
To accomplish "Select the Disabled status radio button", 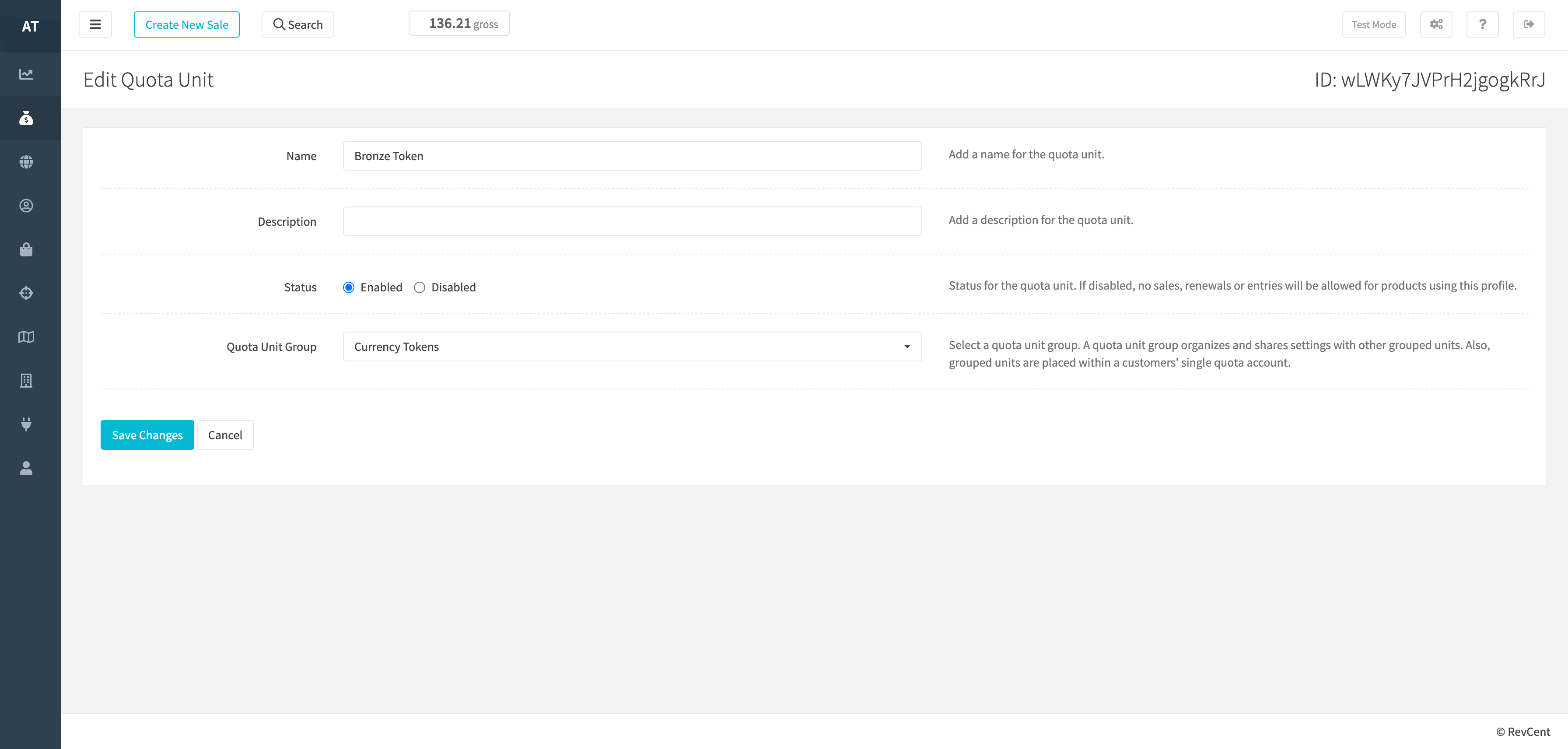I will (420, 287).
